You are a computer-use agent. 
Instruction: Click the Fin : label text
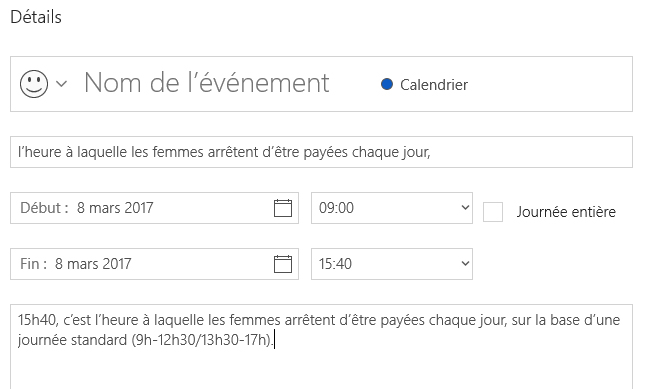tap(33, 264)
